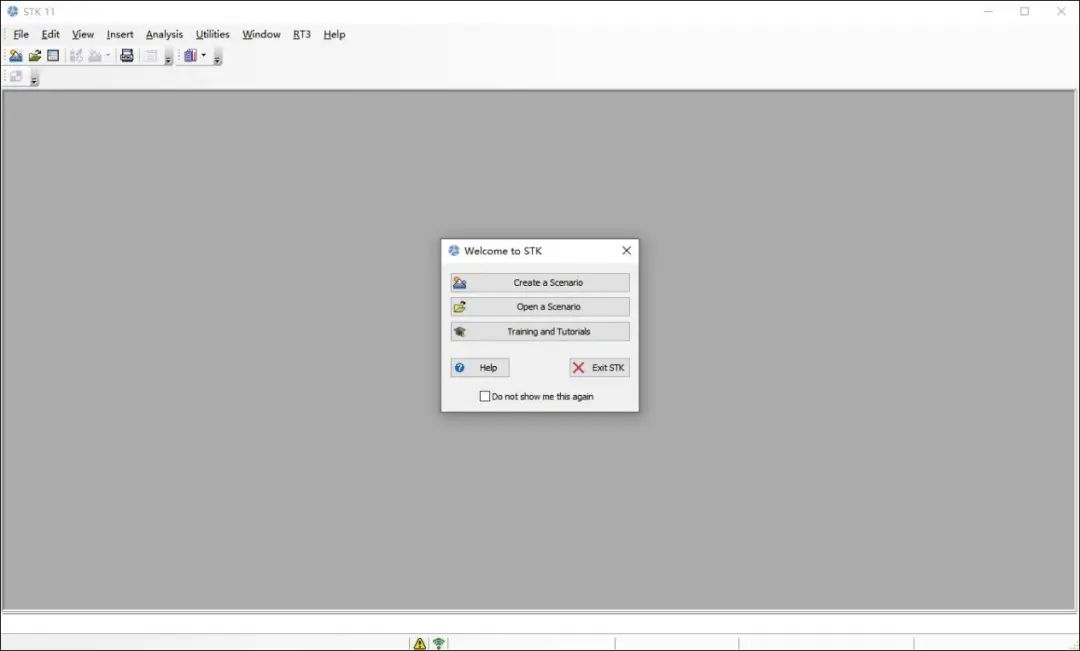Open the Report & Graph Manager toolbar icon
The height and width of the screenshot is (651, 1080).
click(x=190, y=55)
